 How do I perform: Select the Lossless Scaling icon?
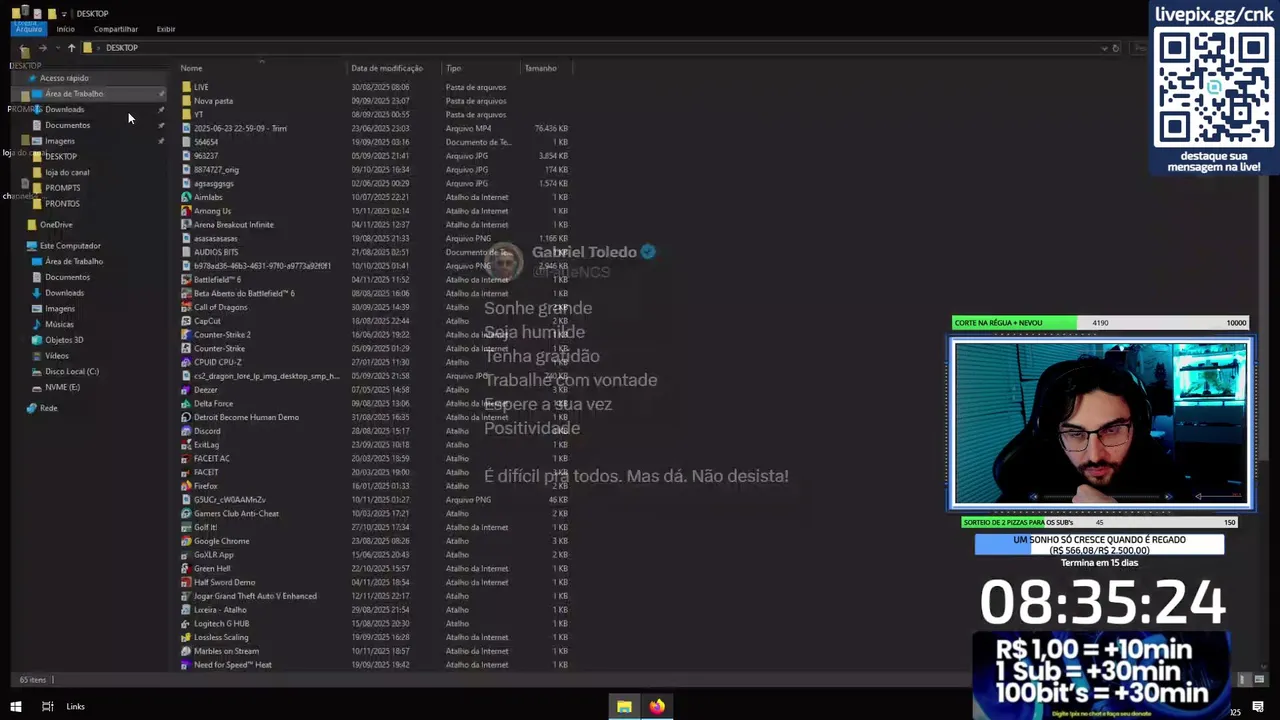[186, 637]
